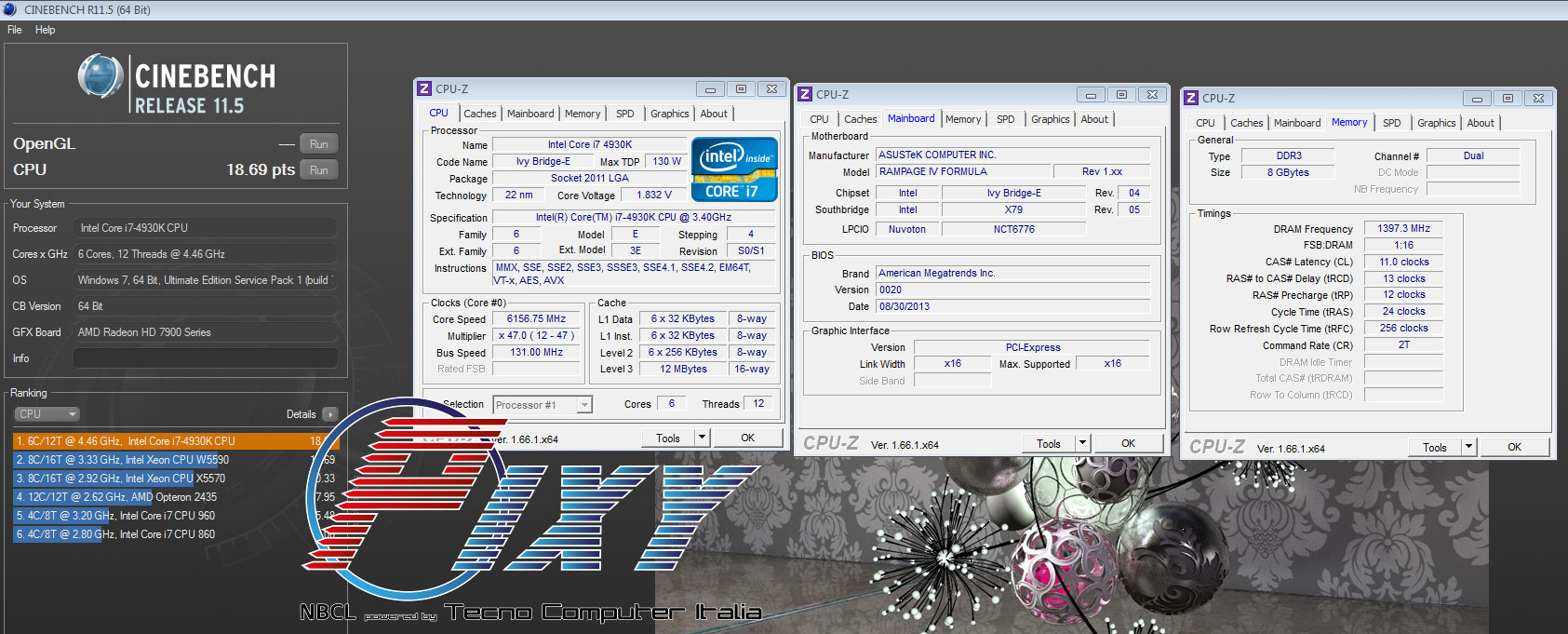The image size is (1568, 634).
Task: Open About tab in Mainboard CPU-Z window
Action: [x=1094, y=119]
